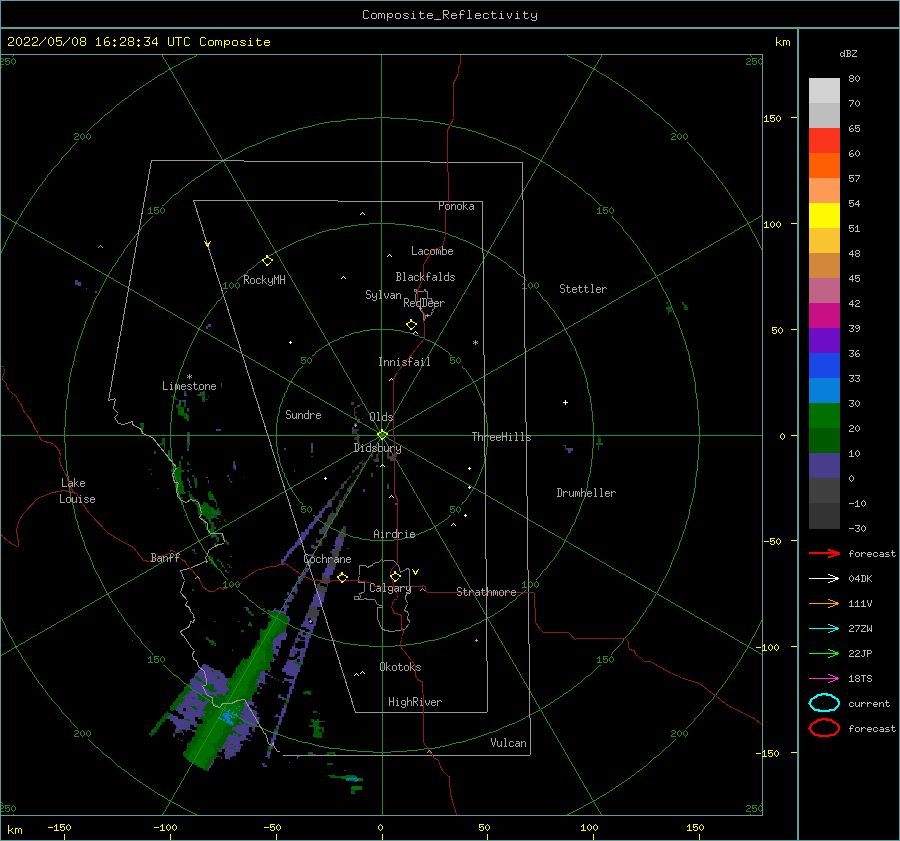Screen dimensions: 900x841
Task: Choose the purple swatch between 39 and 36 dBZ
Action: click(x=824, y=341)
